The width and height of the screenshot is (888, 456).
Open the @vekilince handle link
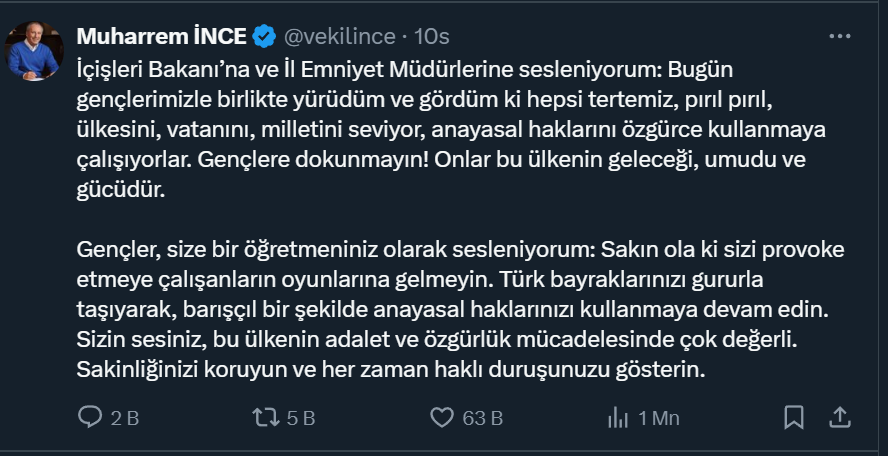click(x=338, y=37)
